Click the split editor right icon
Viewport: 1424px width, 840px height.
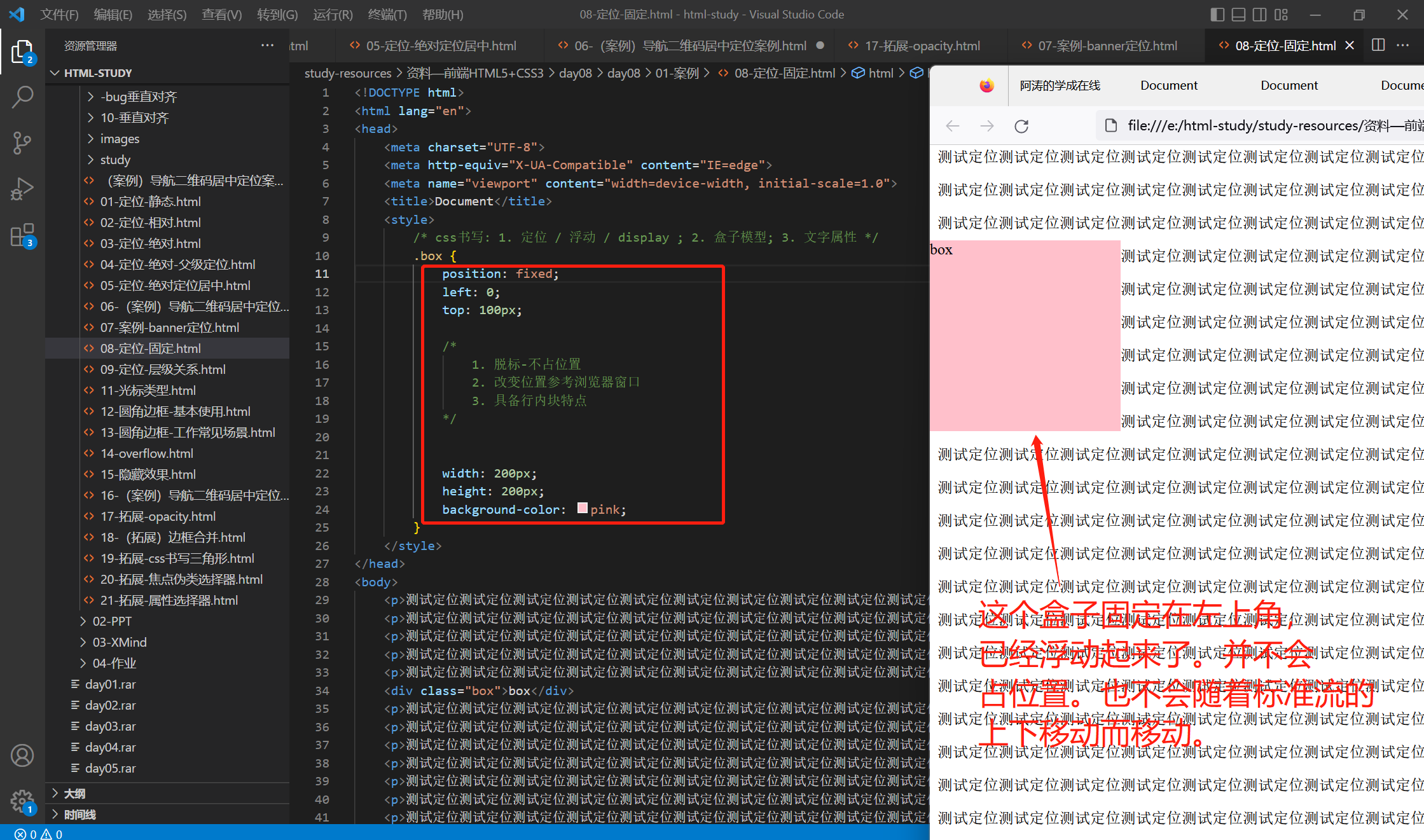click(x=1378, y=45)
